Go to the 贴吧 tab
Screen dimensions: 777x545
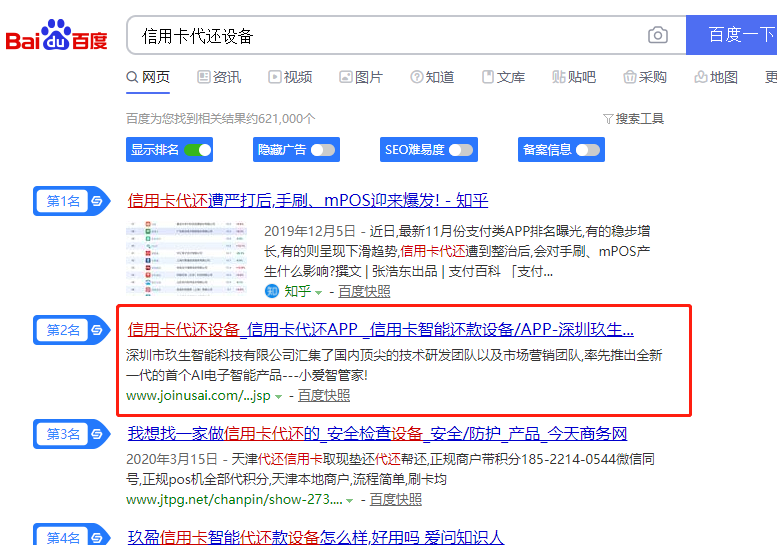pos(574,77)
